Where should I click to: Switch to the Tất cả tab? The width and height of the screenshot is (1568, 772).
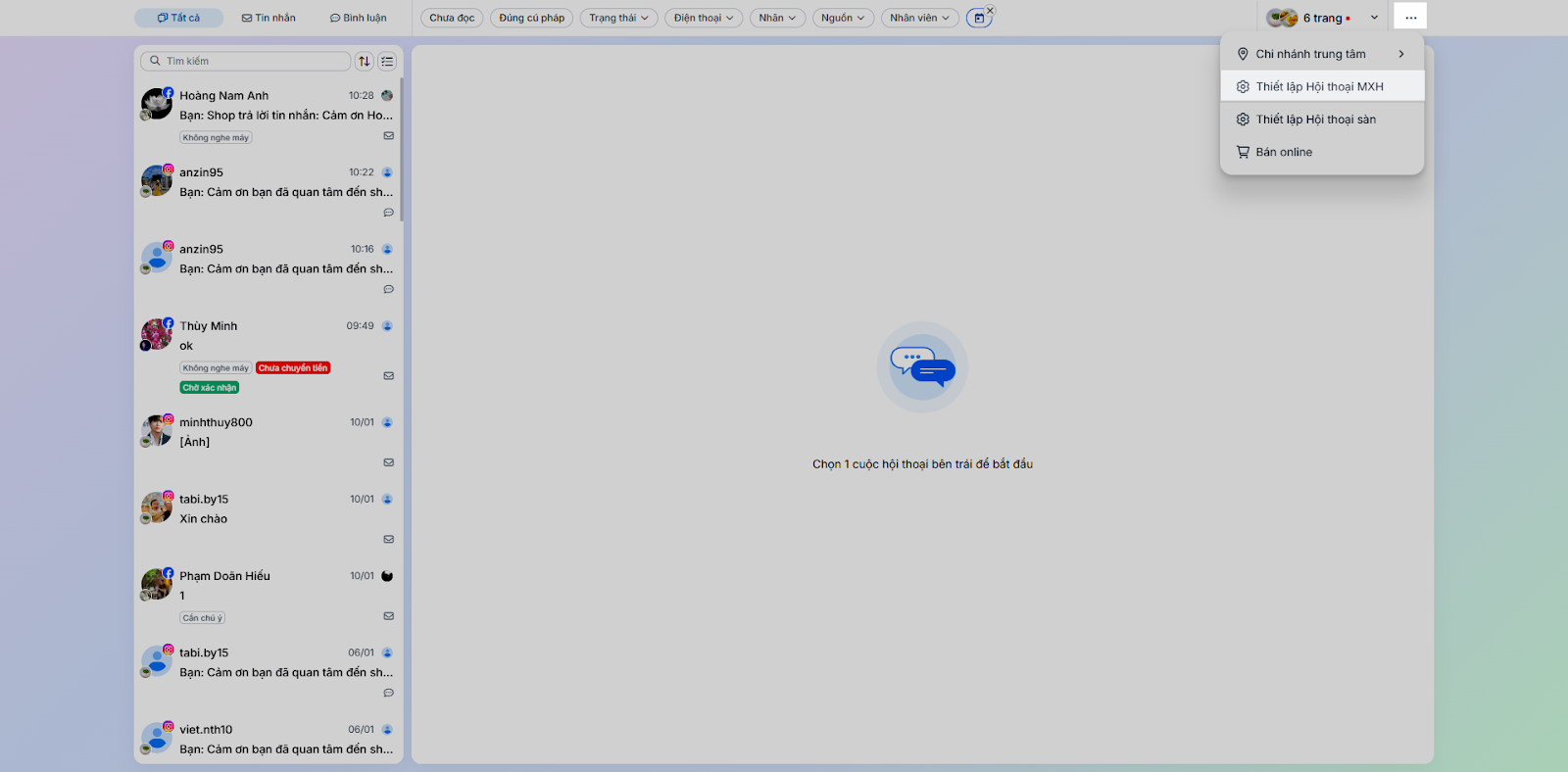point(178,18)
